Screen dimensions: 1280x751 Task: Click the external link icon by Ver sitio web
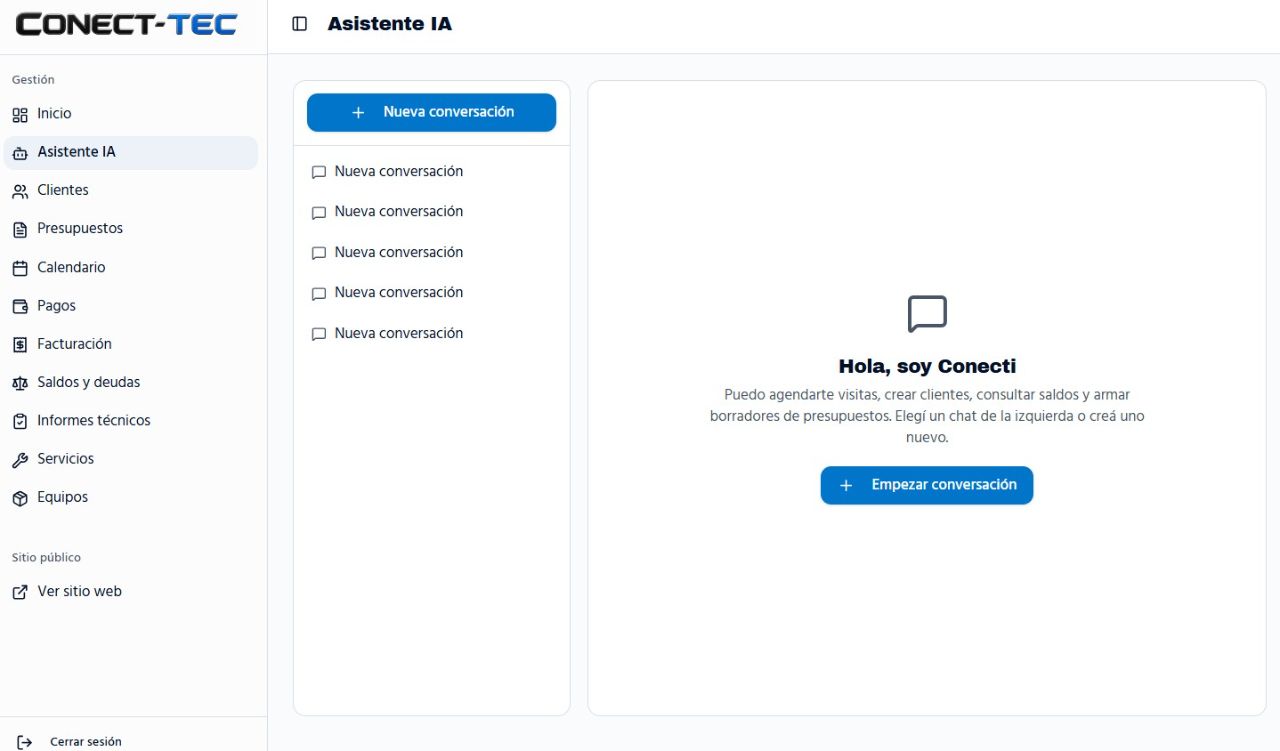(x=20, y=592)
